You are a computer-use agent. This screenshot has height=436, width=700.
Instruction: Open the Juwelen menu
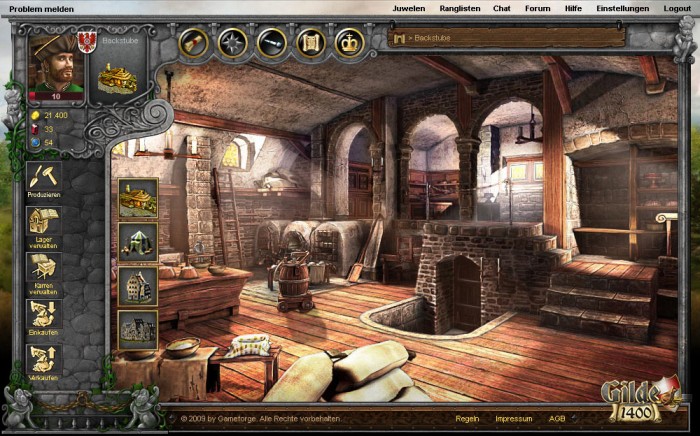coord(409,8)
